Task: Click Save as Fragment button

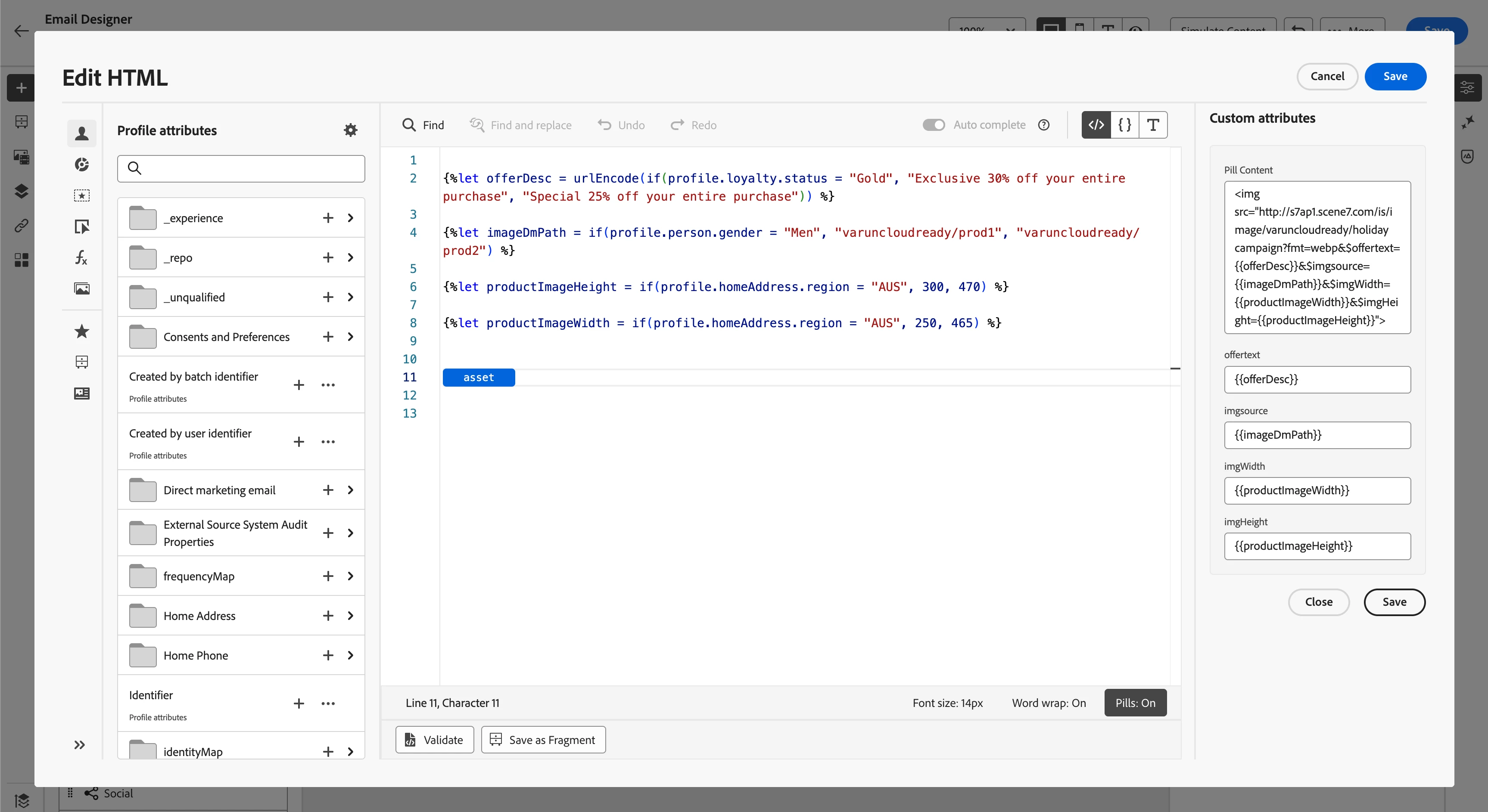Action: point(543,739)
